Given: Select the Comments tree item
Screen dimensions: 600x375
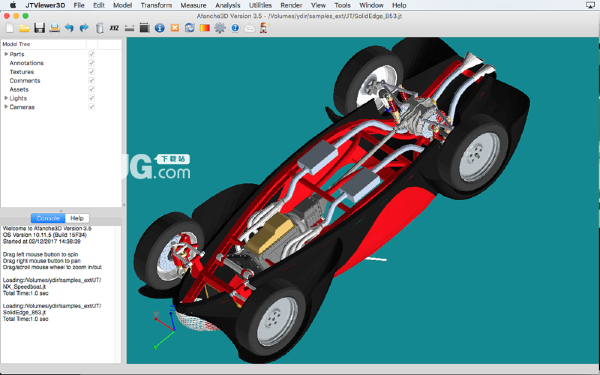Looking at the screenshot, I should [25, 80].
